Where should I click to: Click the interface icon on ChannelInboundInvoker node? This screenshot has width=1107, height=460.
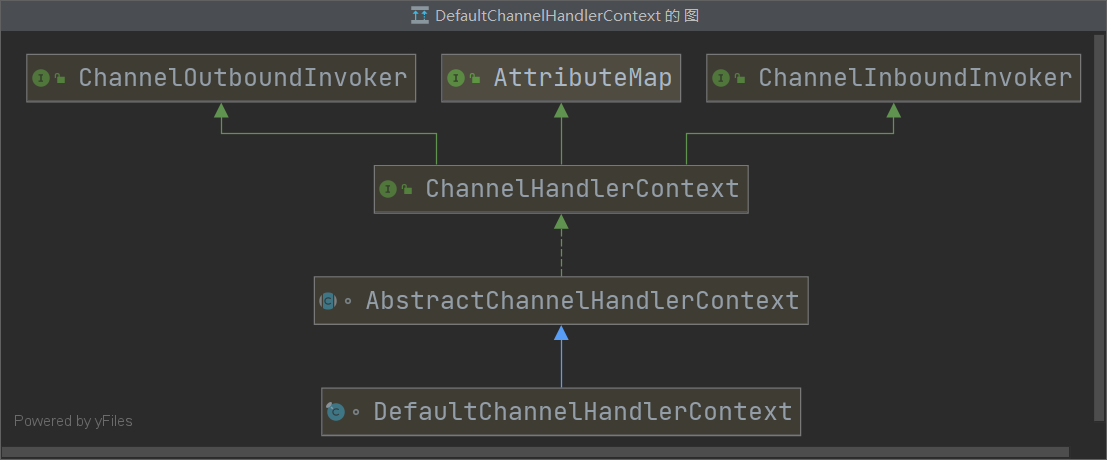[722, 78]
